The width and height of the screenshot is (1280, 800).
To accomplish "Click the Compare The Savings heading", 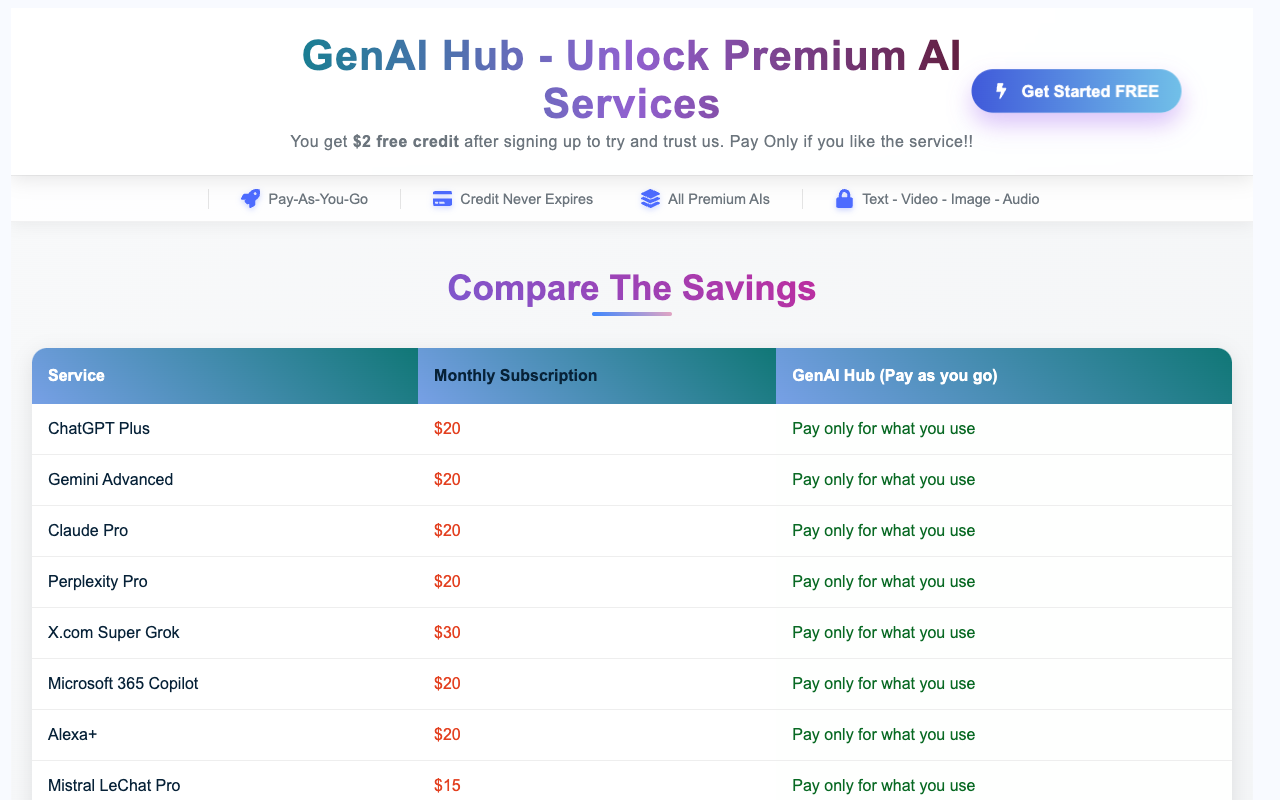I will pyautogui.click(x=631, y=288).
